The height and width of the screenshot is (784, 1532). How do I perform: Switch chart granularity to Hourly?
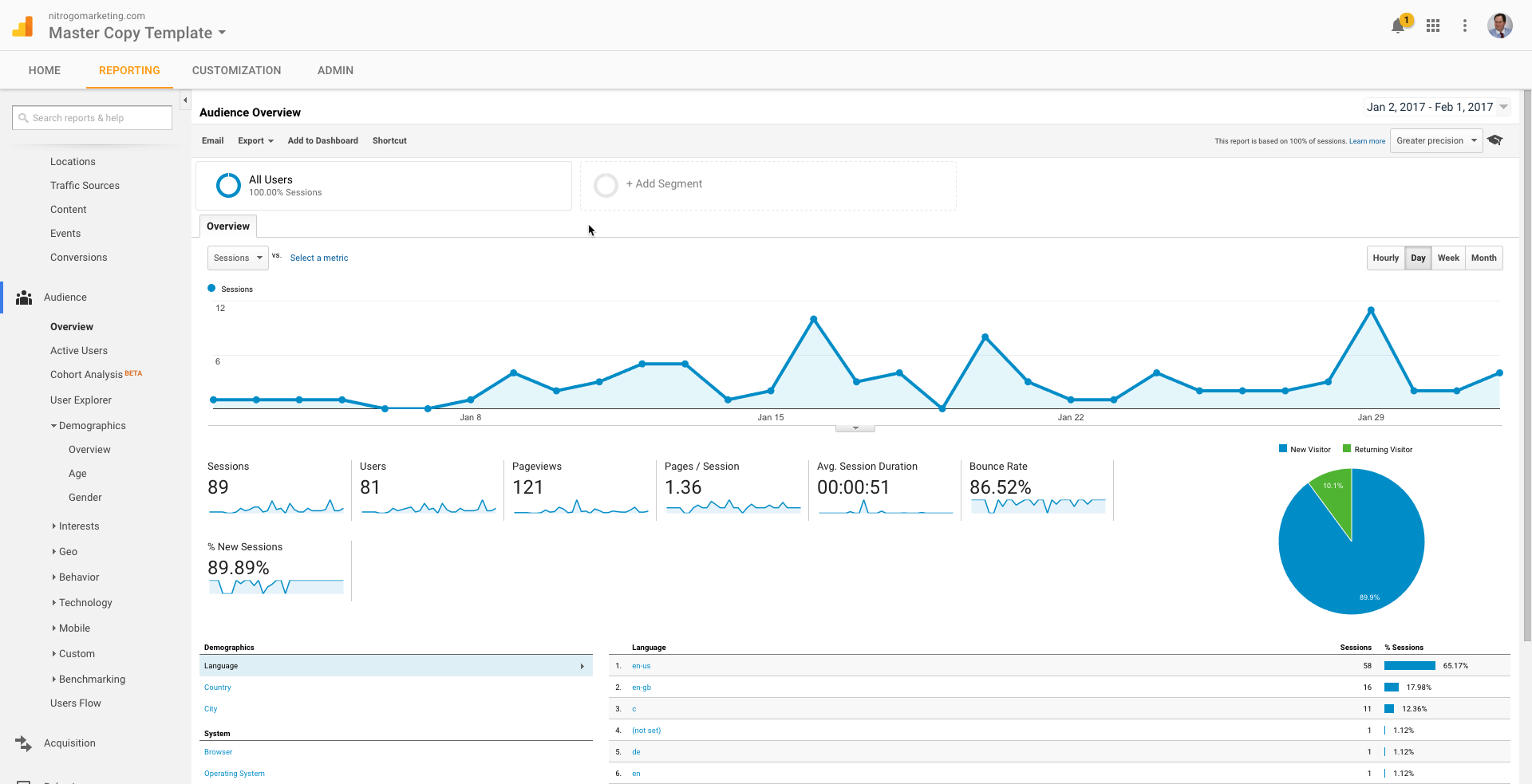click(1385, 258)
